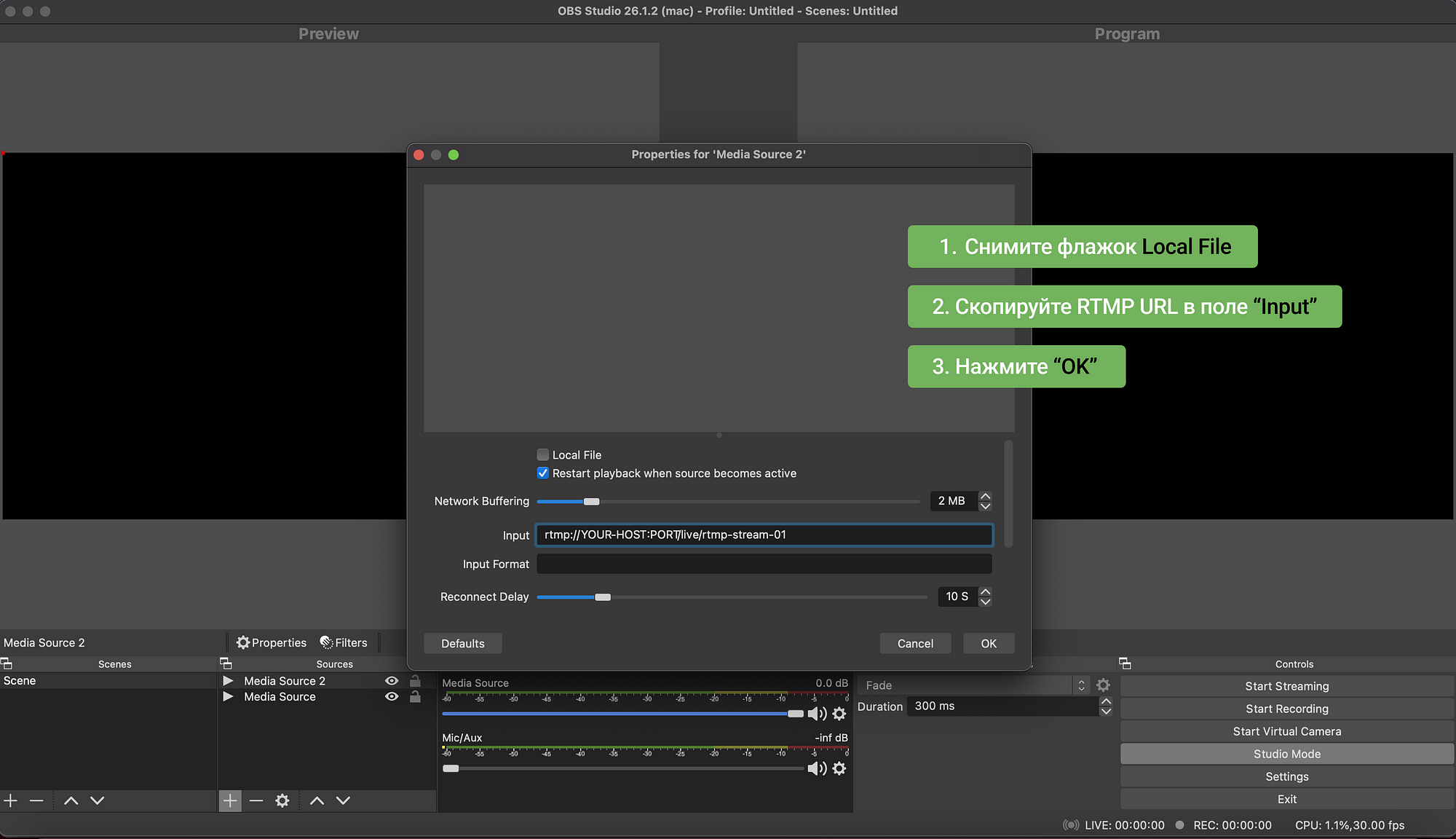Click the 2 MB buffering value field
This screenshot has height=839, width=1456.
click(x=954, y=501)
